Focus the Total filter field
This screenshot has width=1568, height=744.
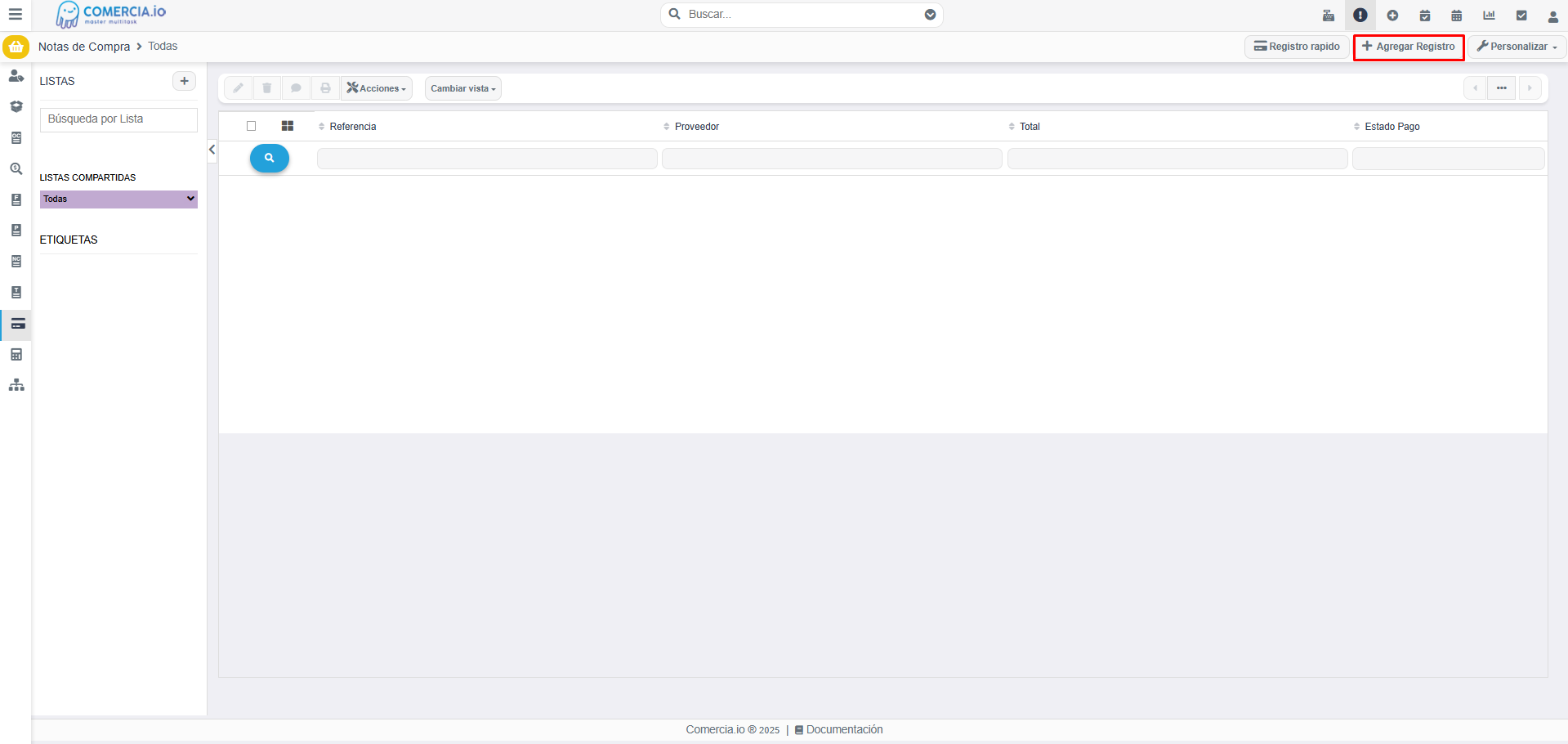pos(1177,159)
